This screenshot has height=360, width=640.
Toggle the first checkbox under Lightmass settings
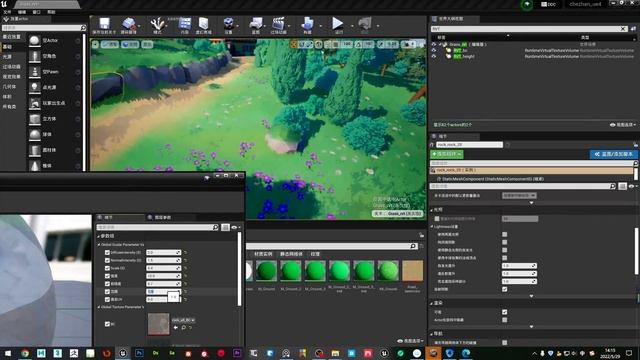pyautogui.click(x=504, y=234)
